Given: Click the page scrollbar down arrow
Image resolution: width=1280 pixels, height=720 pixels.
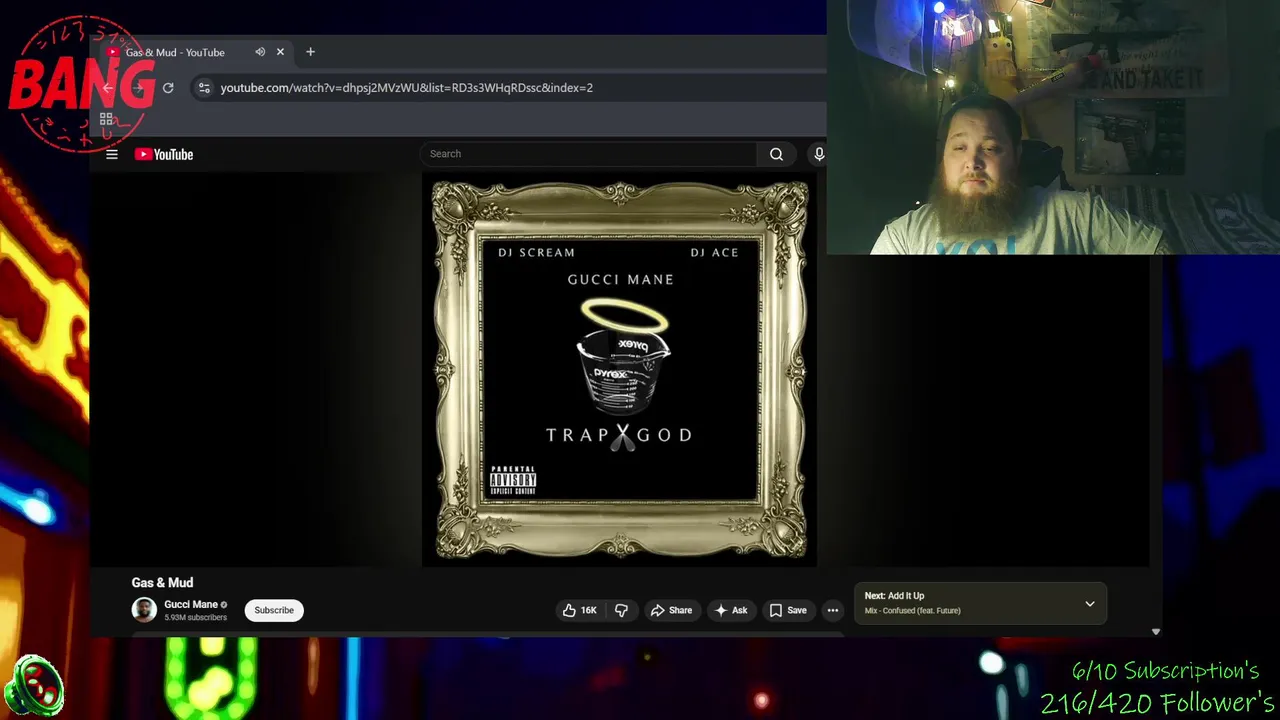Looking at the screenshot, I should 1156,632.
